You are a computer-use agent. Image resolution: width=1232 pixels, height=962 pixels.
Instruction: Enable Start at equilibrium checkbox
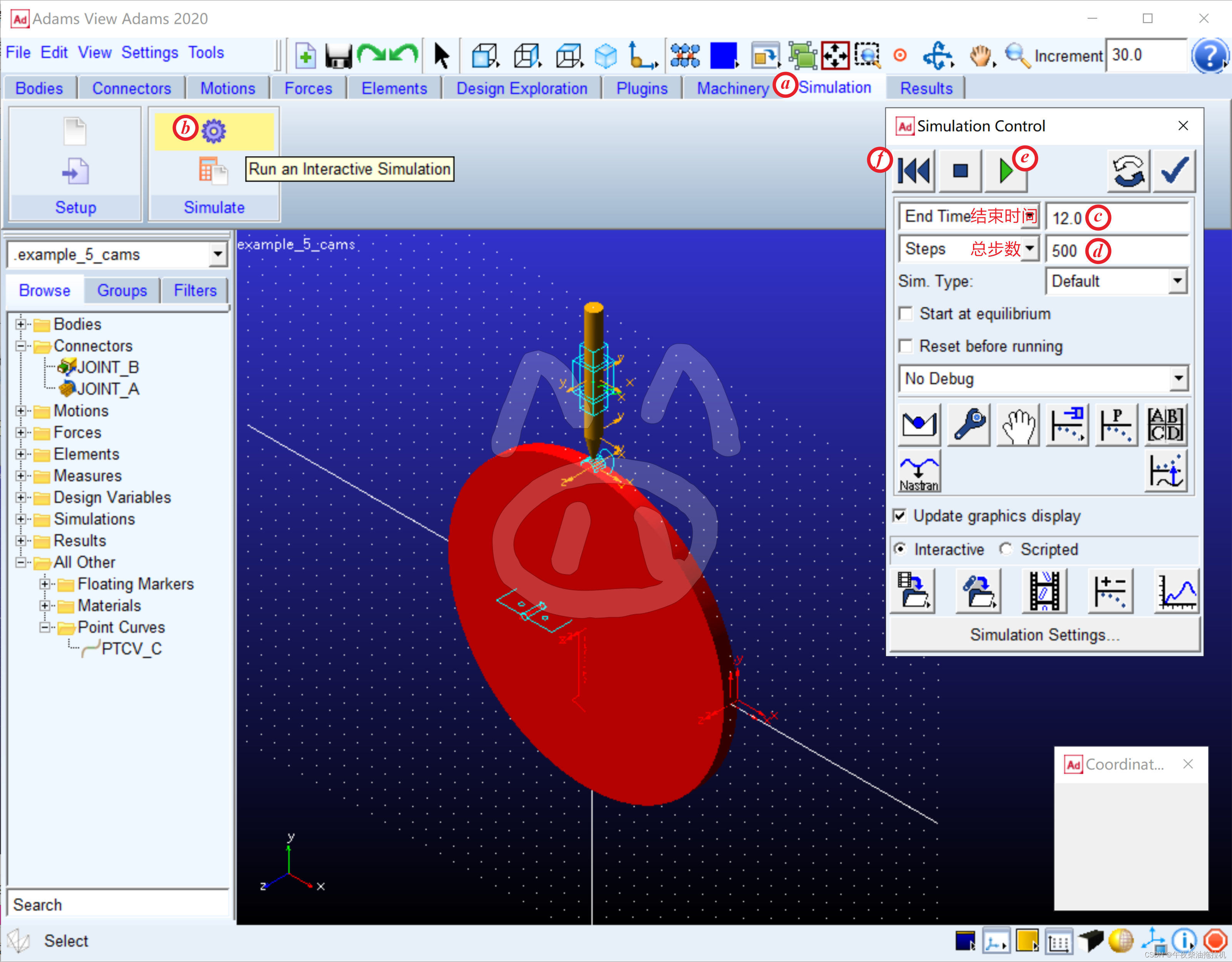[905, 314]
